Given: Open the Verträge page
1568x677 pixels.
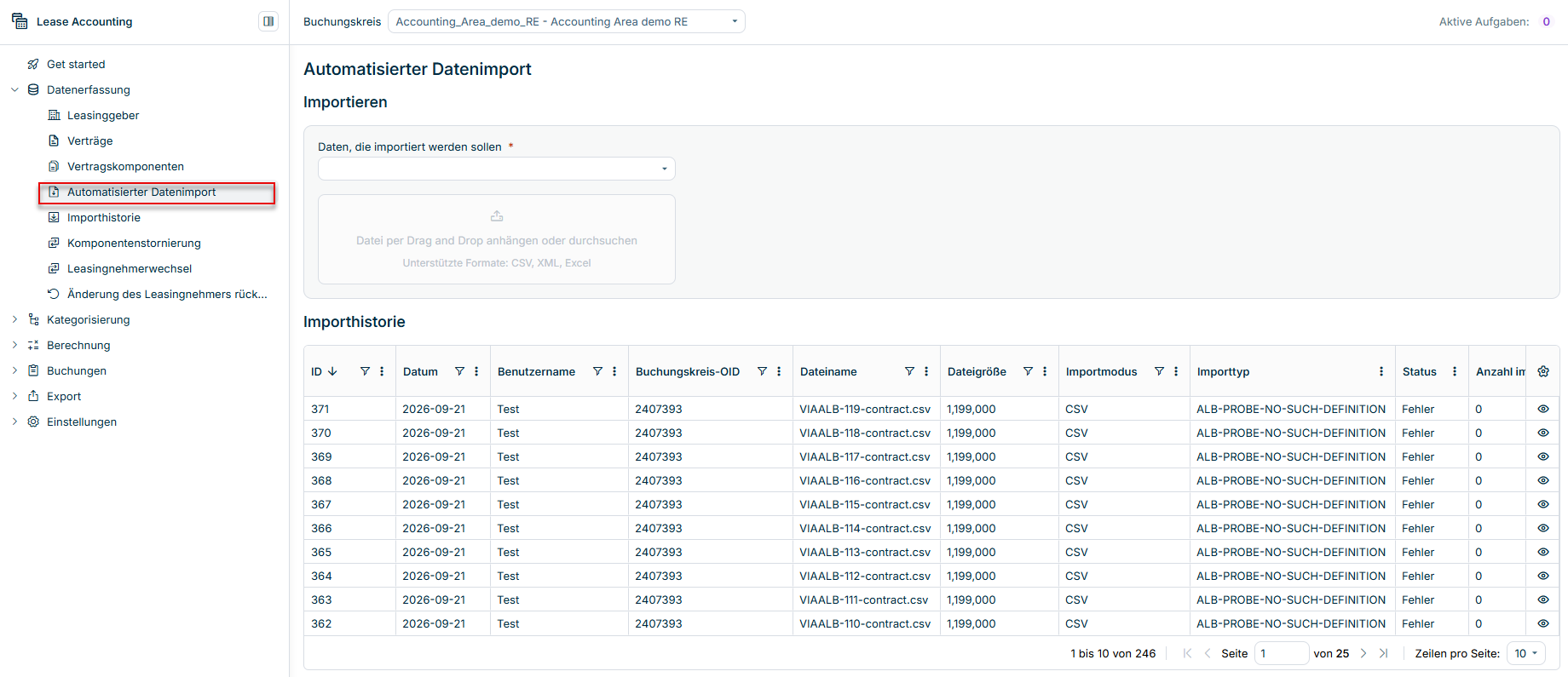Looking at the screenshot, I should point(90,141).
